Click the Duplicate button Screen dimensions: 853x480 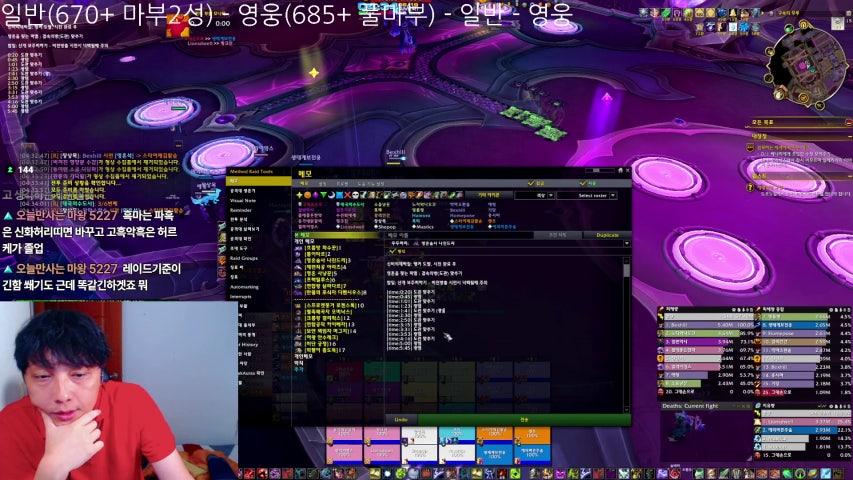tap(608, 235)
